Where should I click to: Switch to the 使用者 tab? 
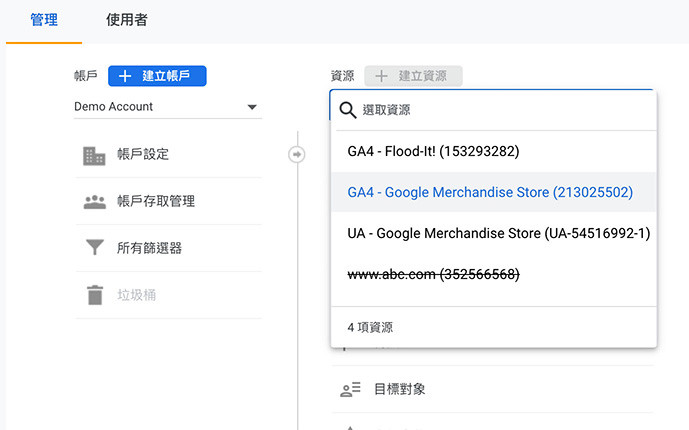127,20
